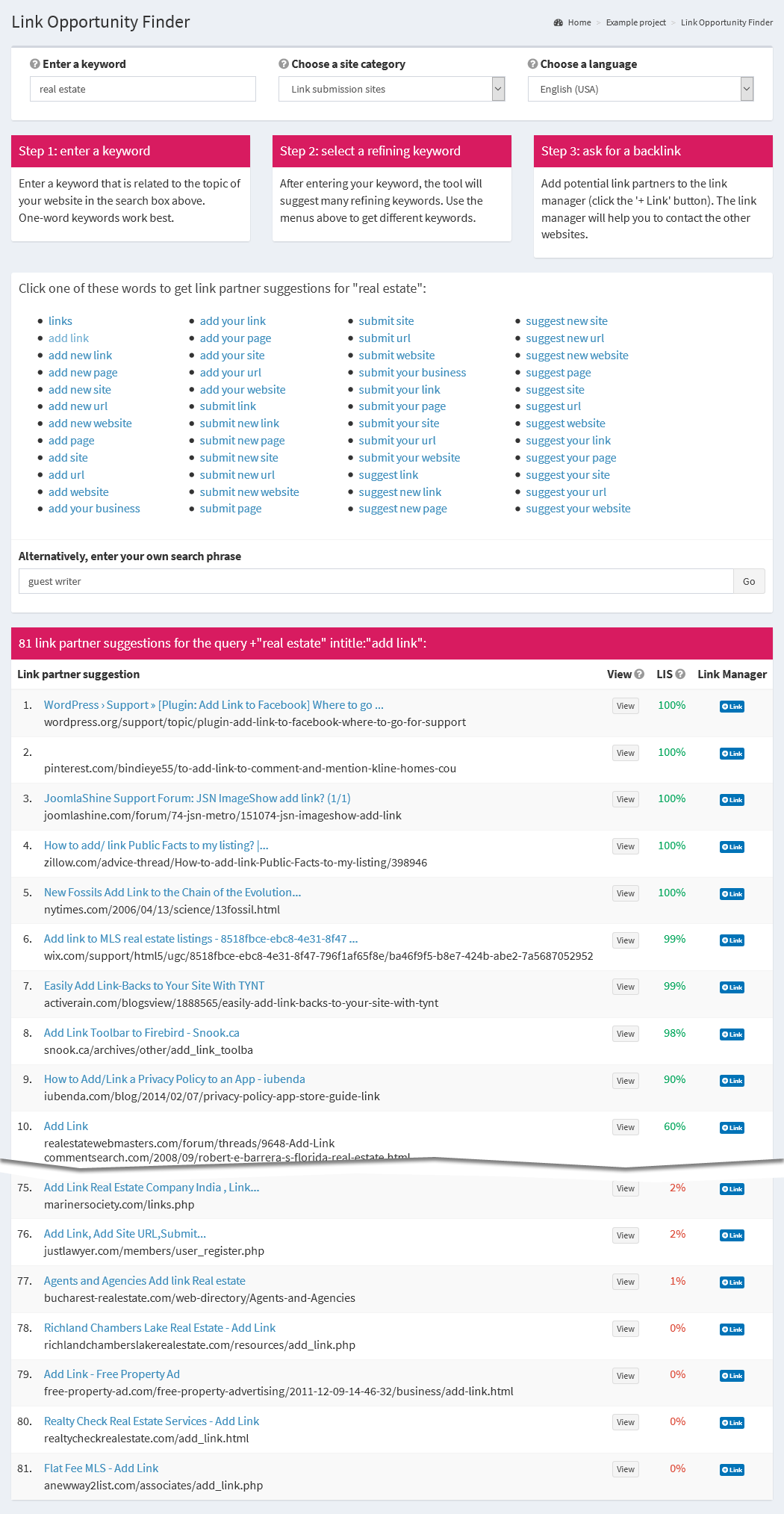The width and height of the screenshot is (784, 1514).
Task: Click the help icon beside Choose a language
Action: 532,64
